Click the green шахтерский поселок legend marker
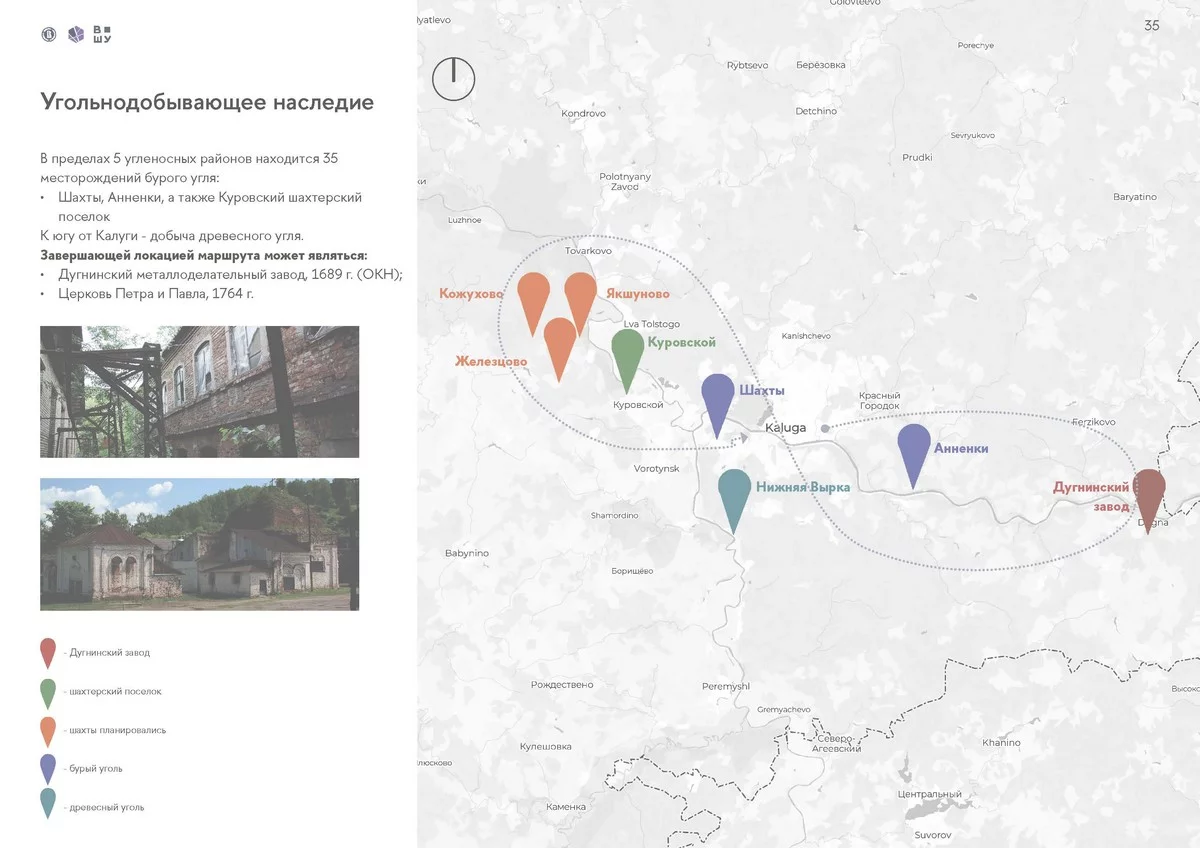This screenshot has height=848, width=1200. (x=48, y=691)
